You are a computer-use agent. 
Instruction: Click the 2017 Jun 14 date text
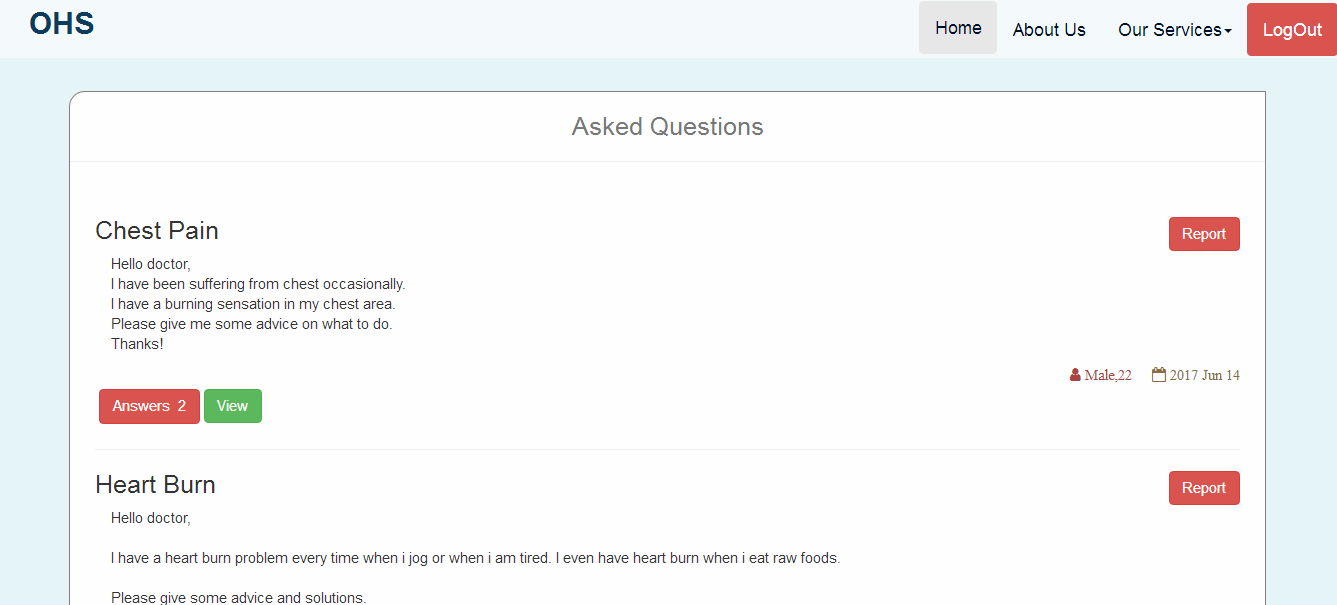point(1205,375)
